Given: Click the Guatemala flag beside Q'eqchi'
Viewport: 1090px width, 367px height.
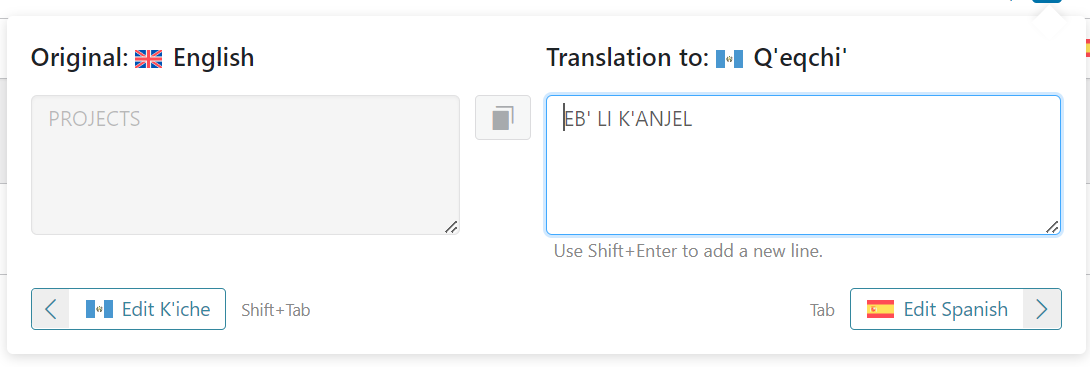Looking at the screenshot, I should point(729,59).
